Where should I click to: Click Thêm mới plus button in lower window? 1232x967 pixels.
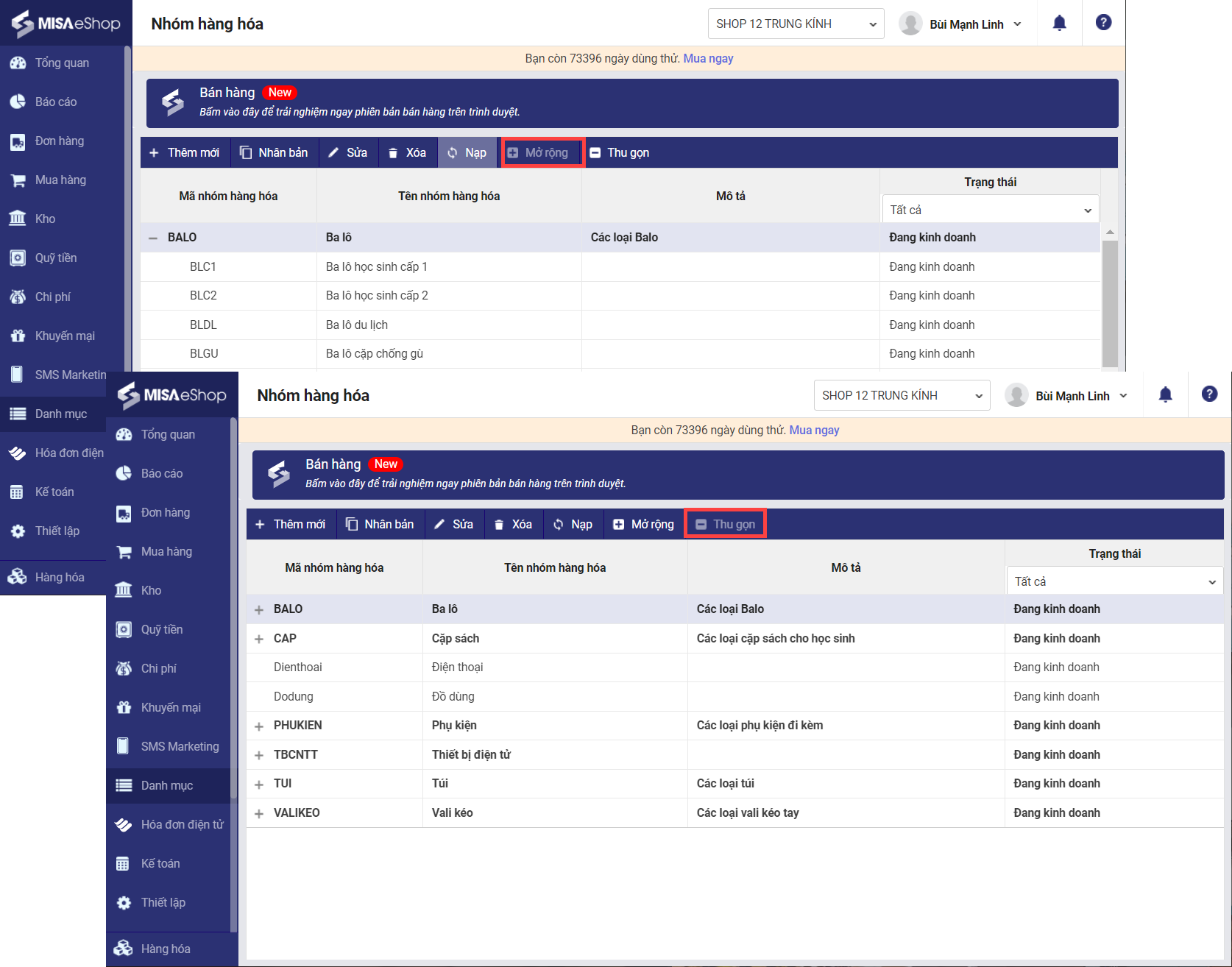click(x=291, y=524)
